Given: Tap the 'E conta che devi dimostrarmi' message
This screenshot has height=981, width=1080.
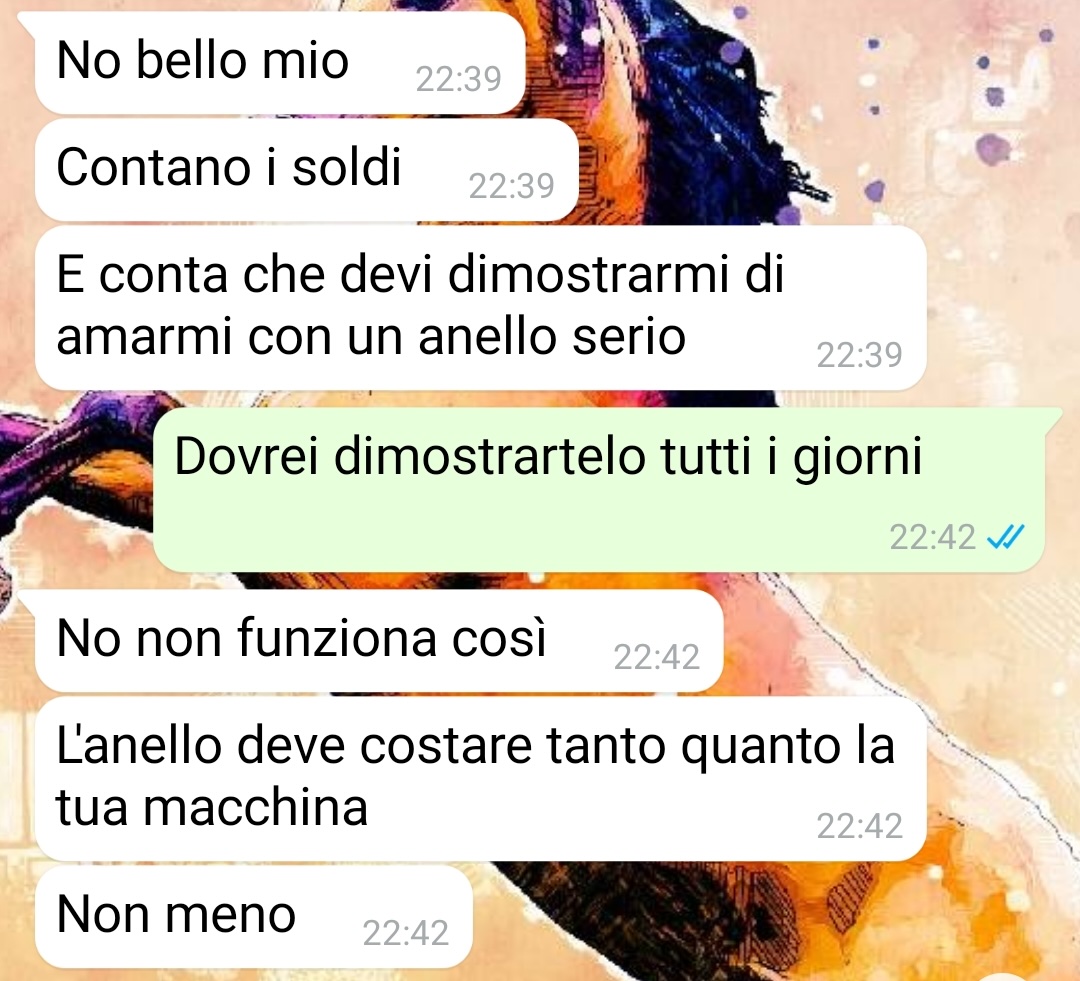Looking at the screenshot, I should (x=481, y=307).
